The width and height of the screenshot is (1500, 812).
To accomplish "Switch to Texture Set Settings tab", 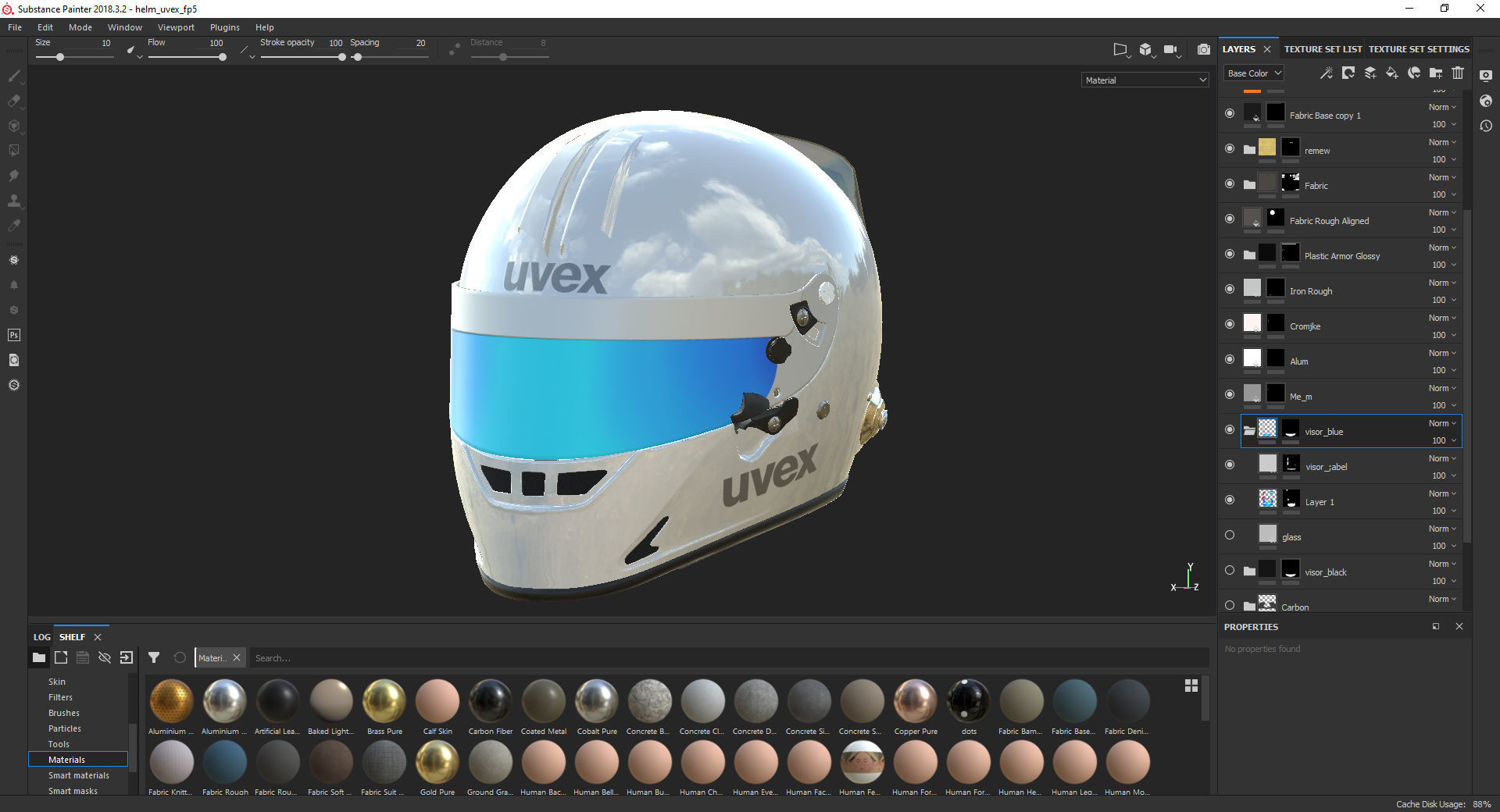I will 1419,49.
